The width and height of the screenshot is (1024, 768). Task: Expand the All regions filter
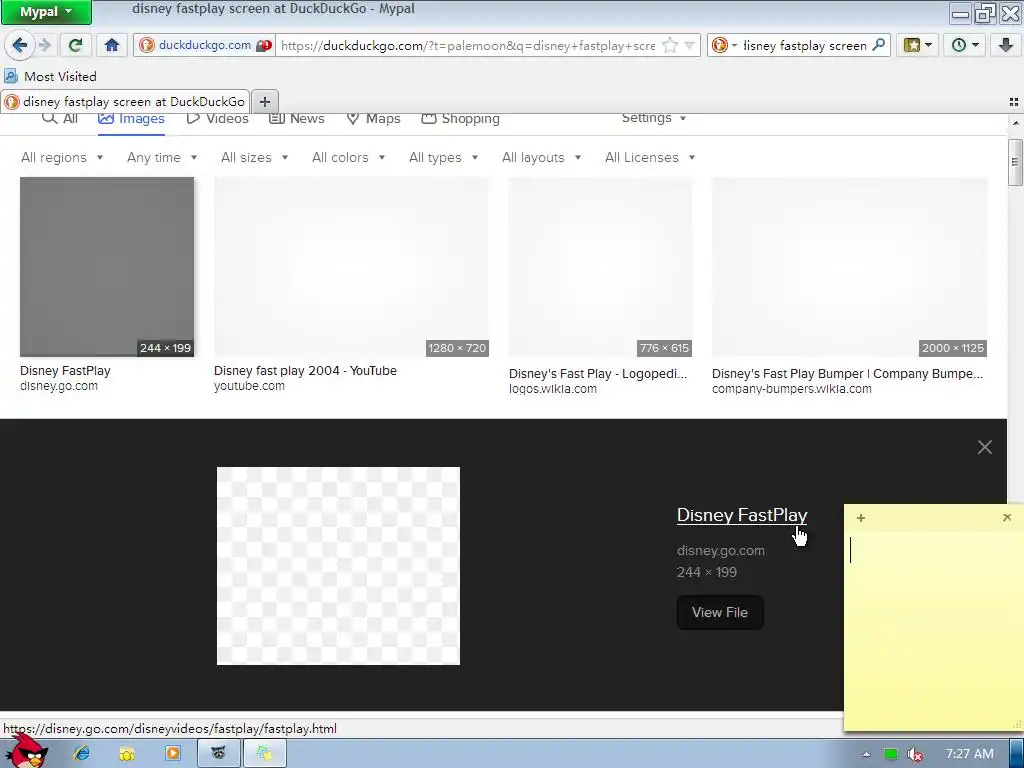[62, 157]
